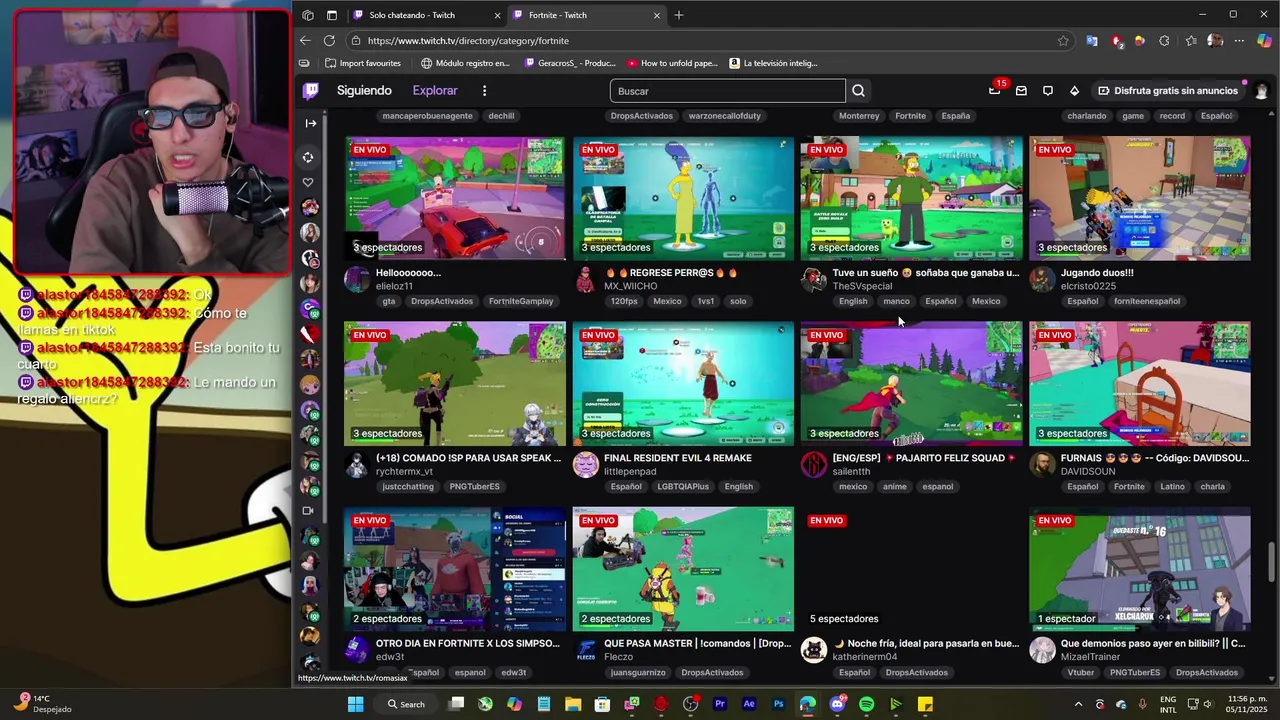Open Adobe After Effects from taskbar

coord(749,705)
